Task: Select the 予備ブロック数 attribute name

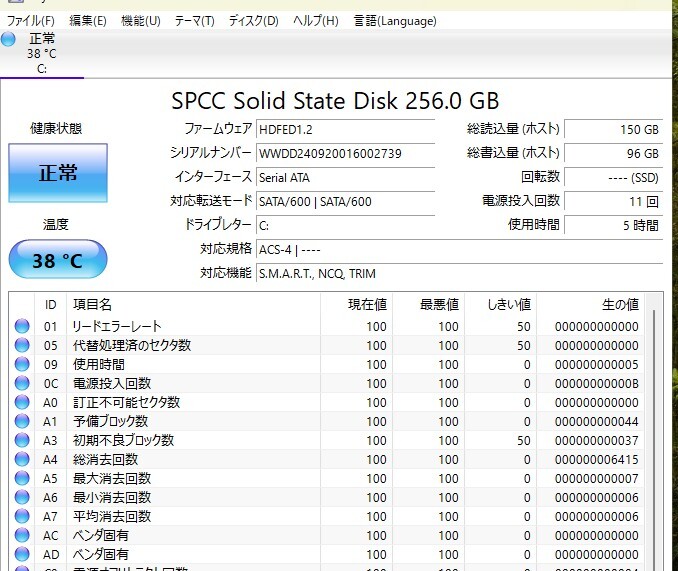Action: 110,421
